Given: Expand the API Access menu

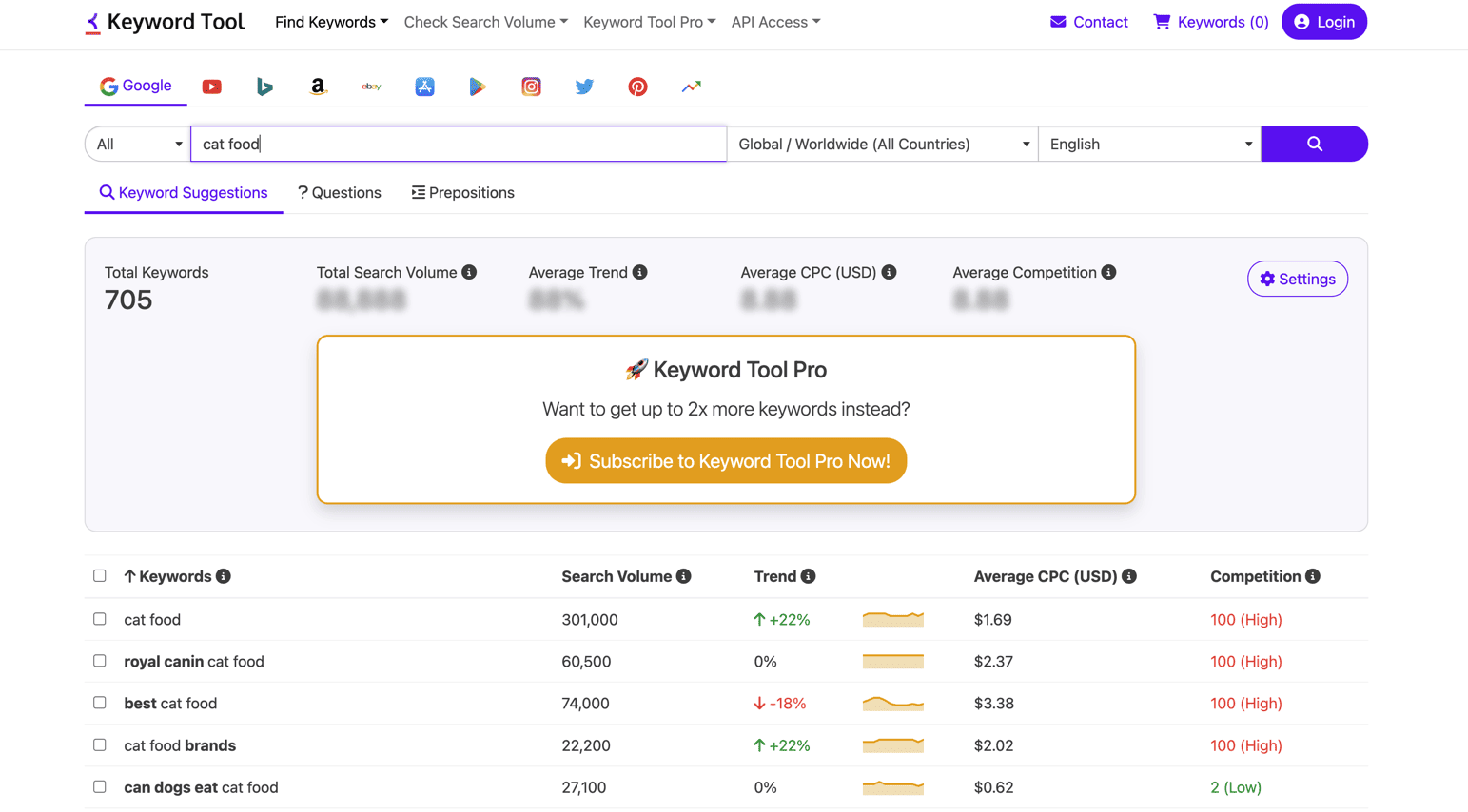Looking at the screenshot, I should (775, 22).
